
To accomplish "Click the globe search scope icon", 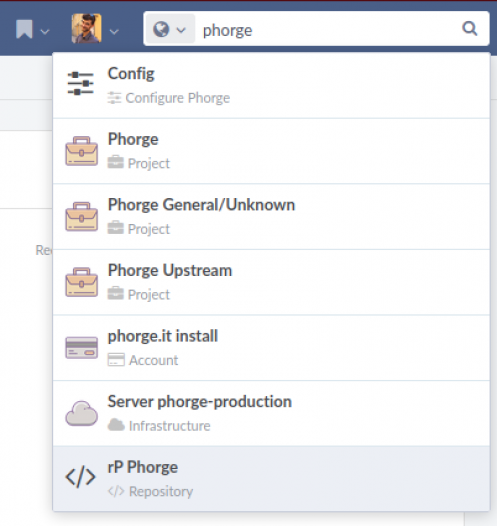I will pyautogui.click(x=161, y=30).
